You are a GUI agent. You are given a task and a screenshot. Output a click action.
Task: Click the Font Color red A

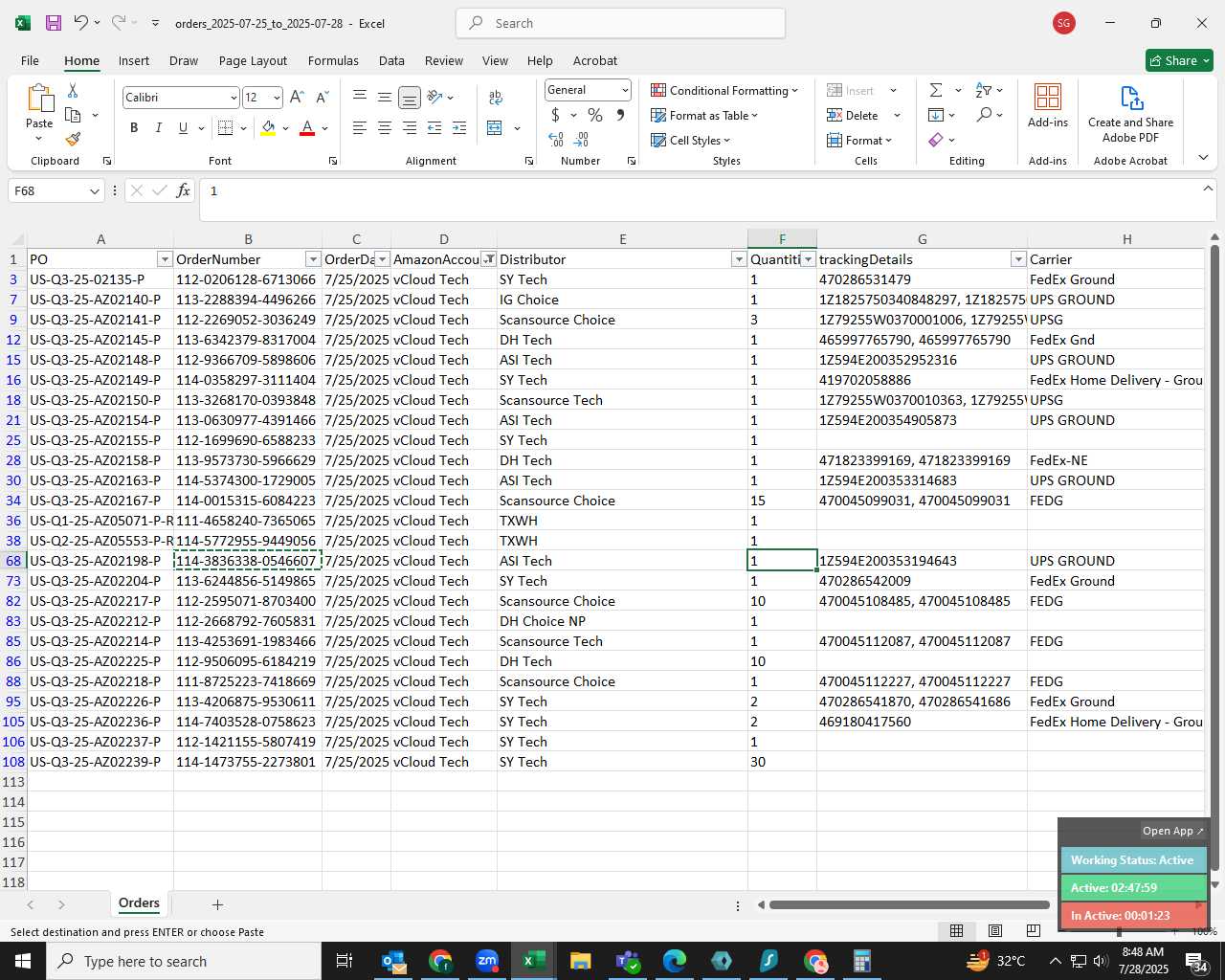(307, 128)
